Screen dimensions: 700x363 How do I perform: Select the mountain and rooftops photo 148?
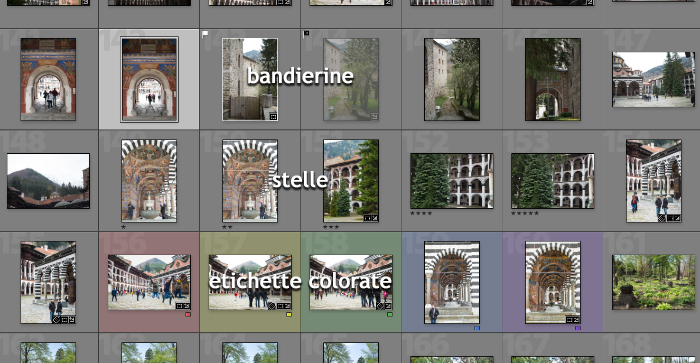(x=48, y=181)
